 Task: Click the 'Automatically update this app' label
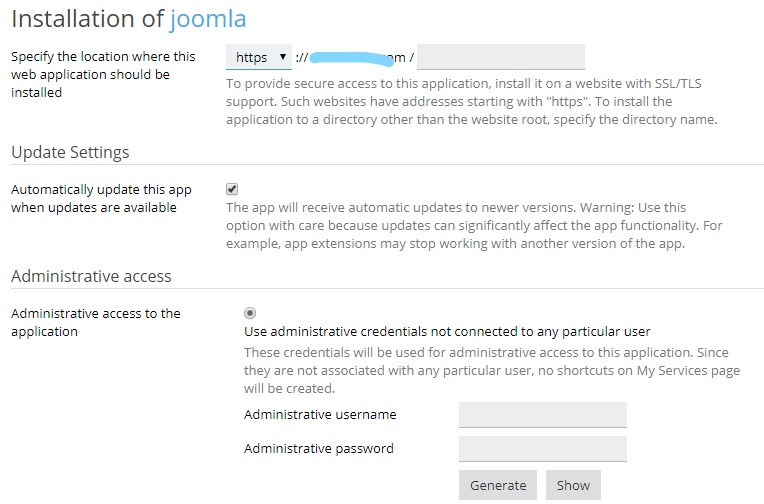tap(101, 198)
